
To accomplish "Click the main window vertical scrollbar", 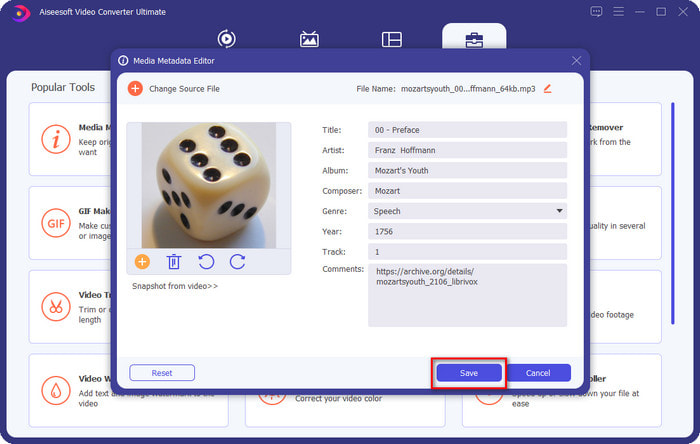I will pos(673,213).
